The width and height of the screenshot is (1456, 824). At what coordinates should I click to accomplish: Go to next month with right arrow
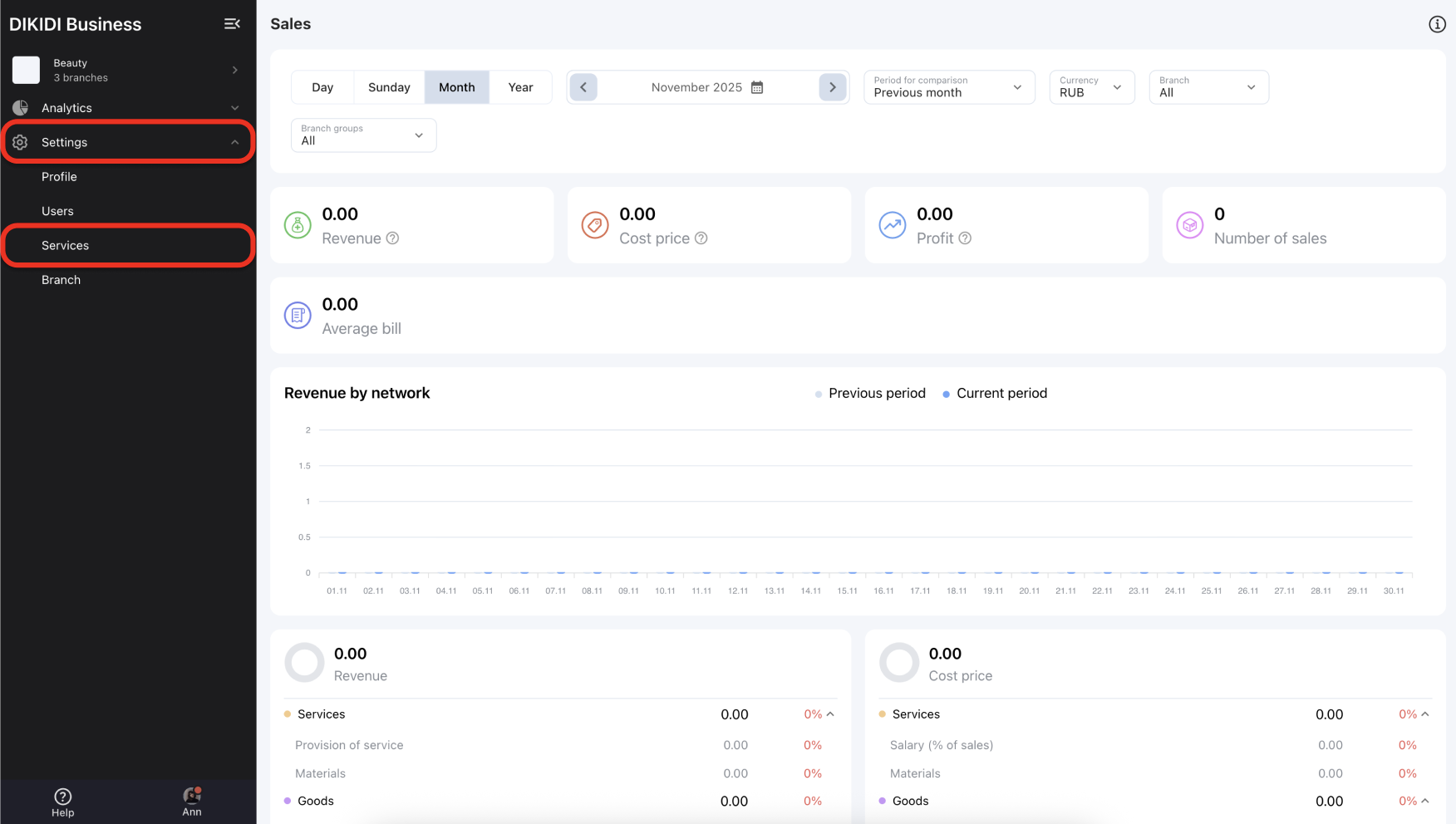click(832, 87)
